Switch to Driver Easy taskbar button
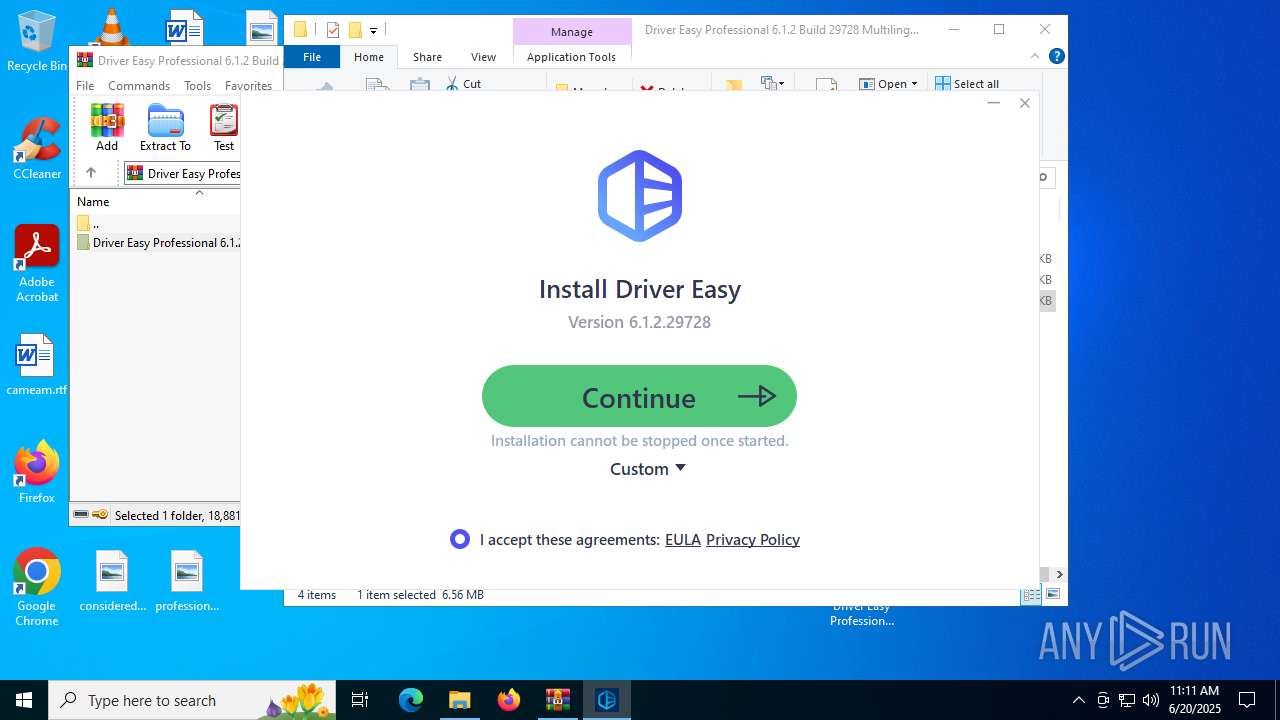This screenshot has height=720, width=1280. [607, 700]
